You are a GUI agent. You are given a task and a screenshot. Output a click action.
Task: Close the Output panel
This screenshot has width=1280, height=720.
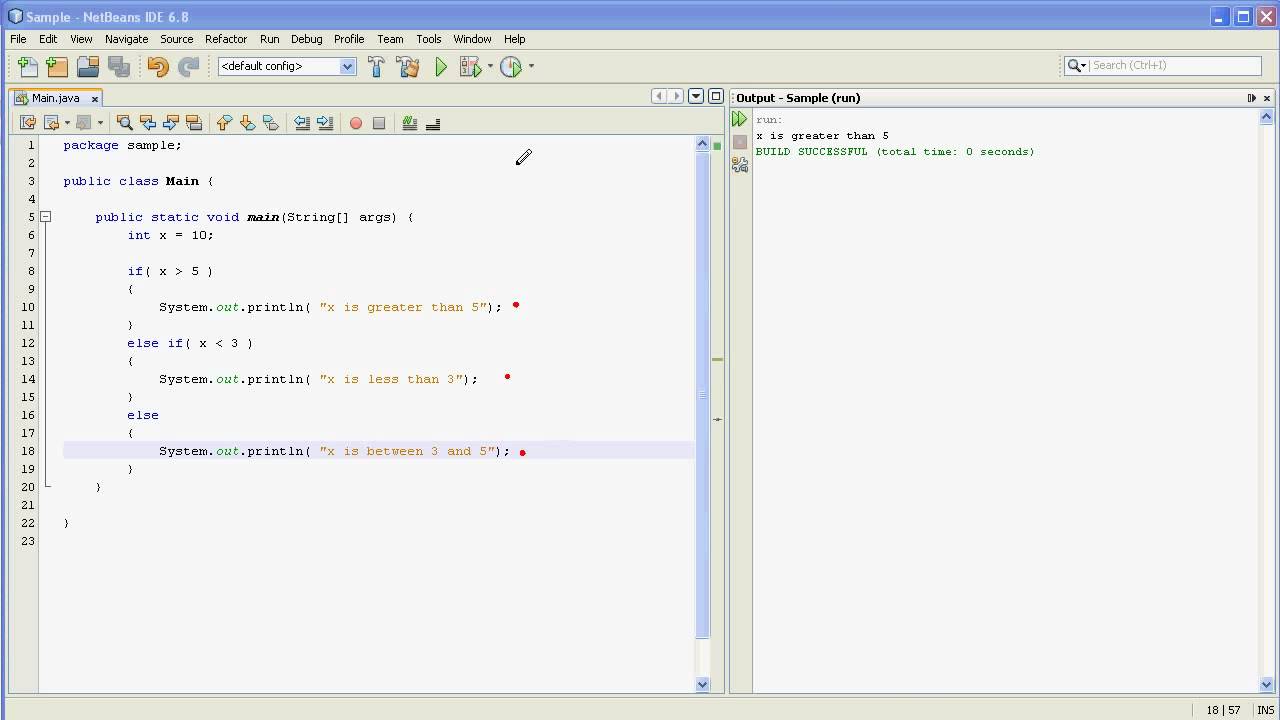1267,98
